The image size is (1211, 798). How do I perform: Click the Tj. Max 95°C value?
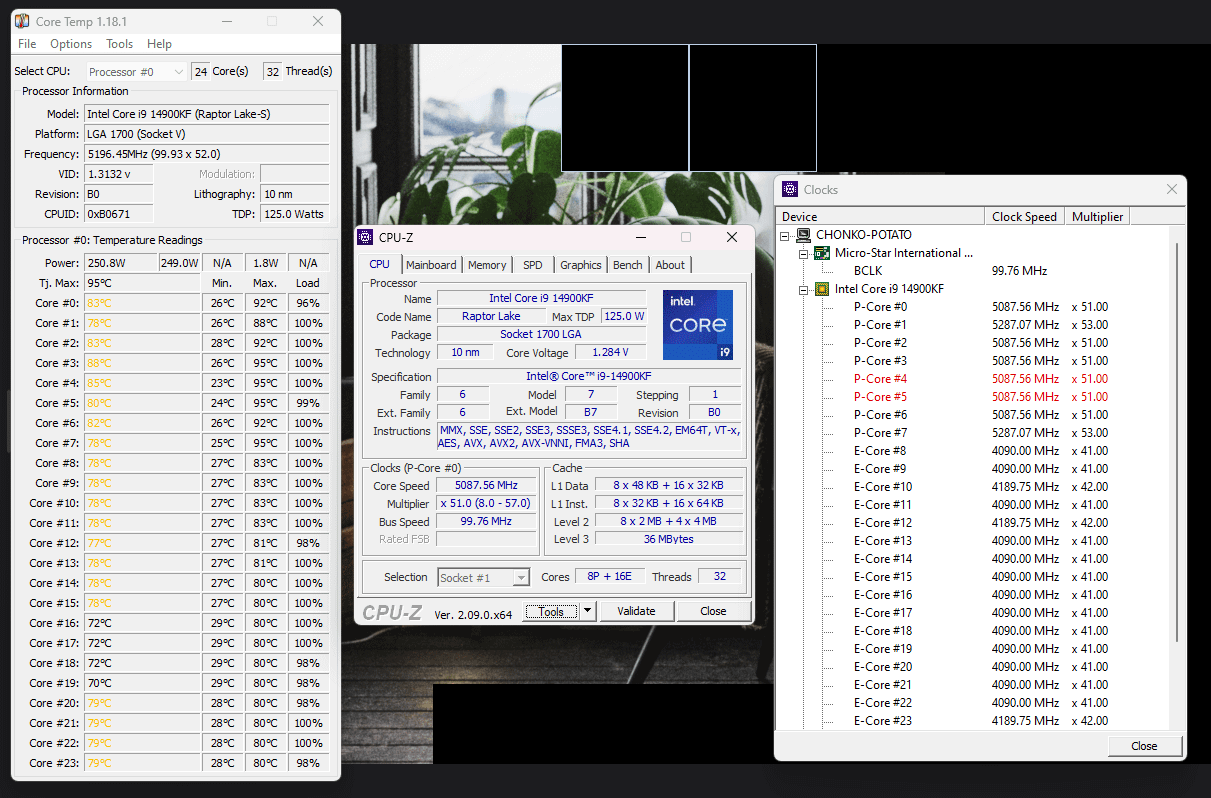pos(142,283)
